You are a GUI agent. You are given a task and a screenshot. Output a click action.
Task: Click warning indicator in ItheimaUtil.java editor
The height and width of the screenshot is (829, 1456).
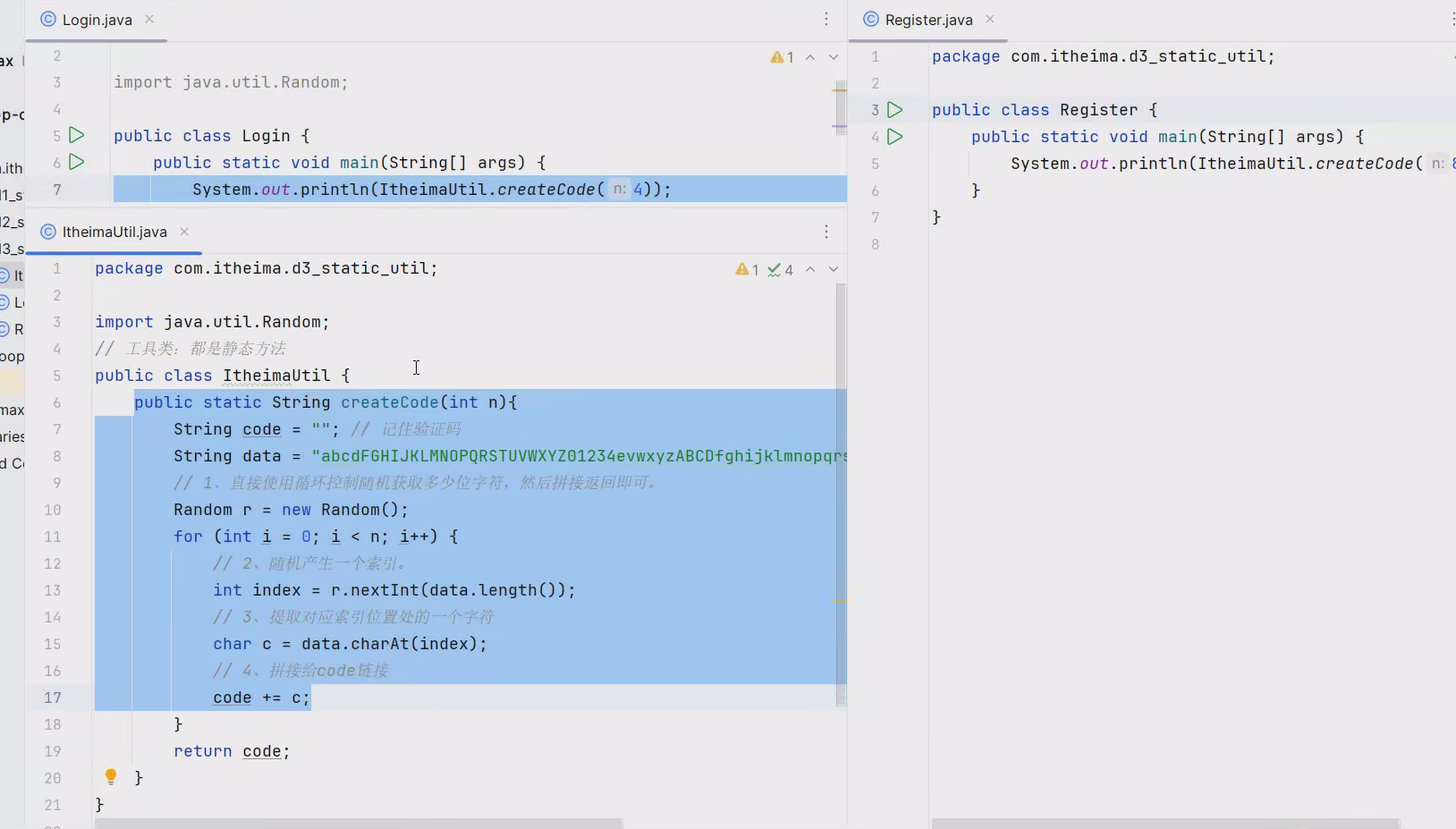tap(747, 269)
